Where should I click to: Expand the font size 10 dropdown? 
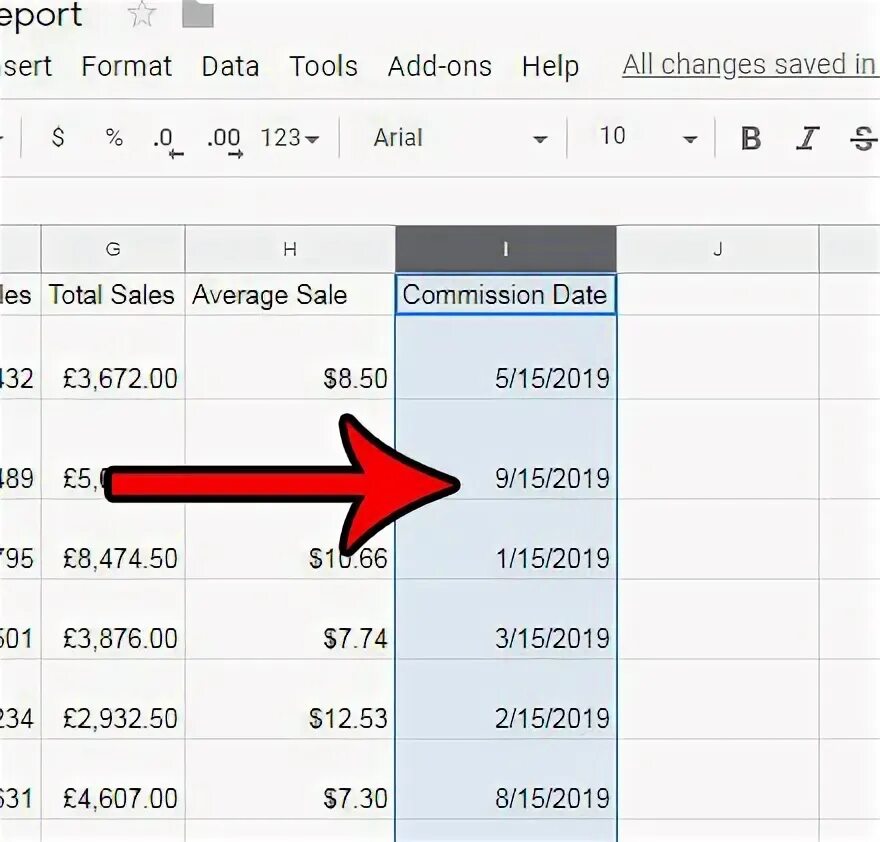coord(647,138)
